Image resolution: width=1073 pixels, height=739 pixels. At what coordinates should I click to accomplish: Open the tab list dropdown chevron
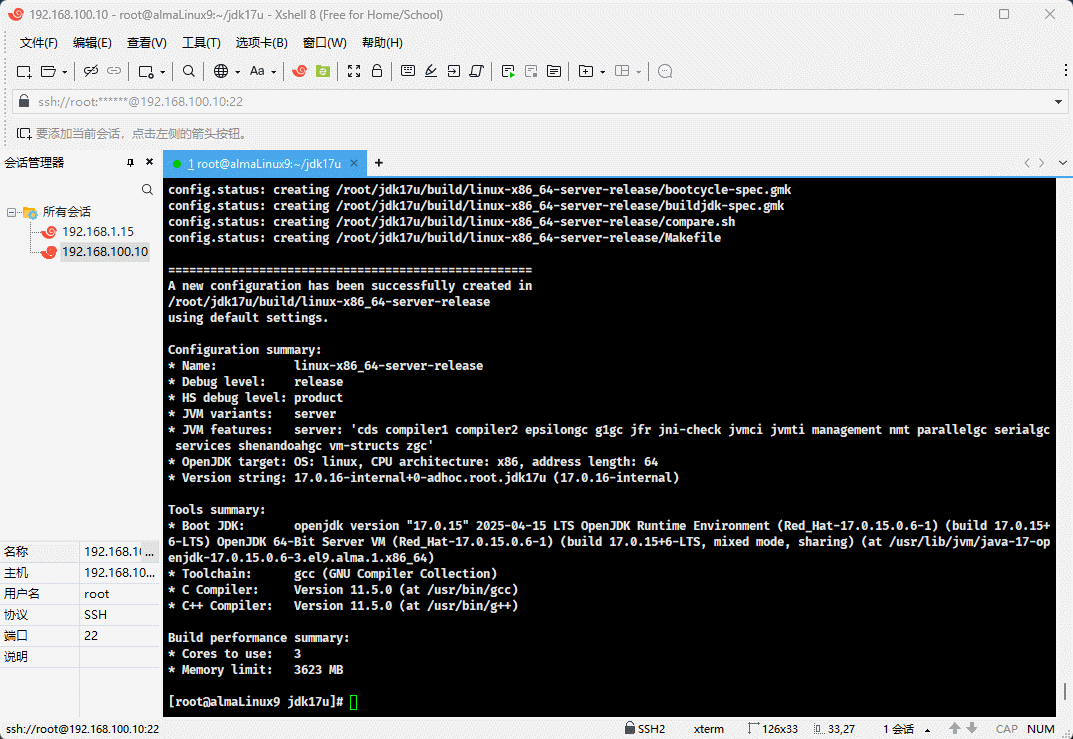coord(1062,163)
